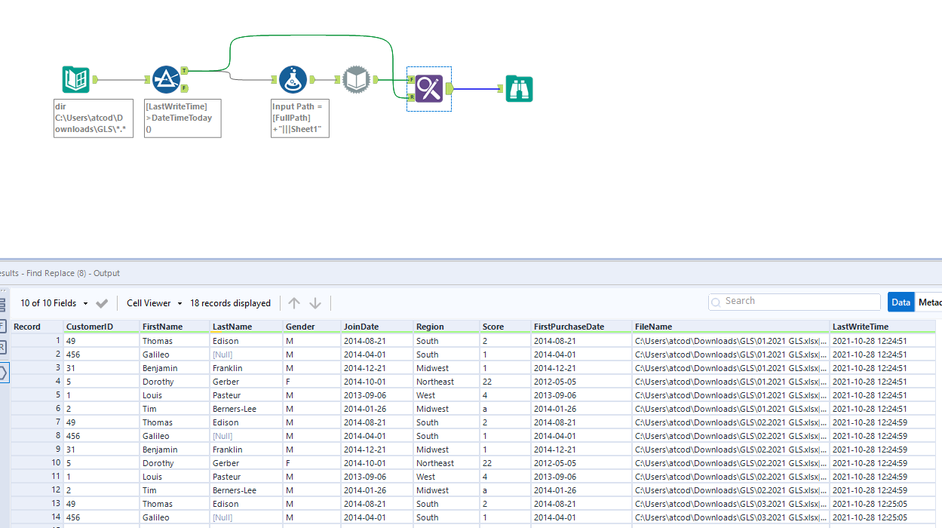Select the FileName column header
The image size is (942, 528).
click(x=654, y=327)
